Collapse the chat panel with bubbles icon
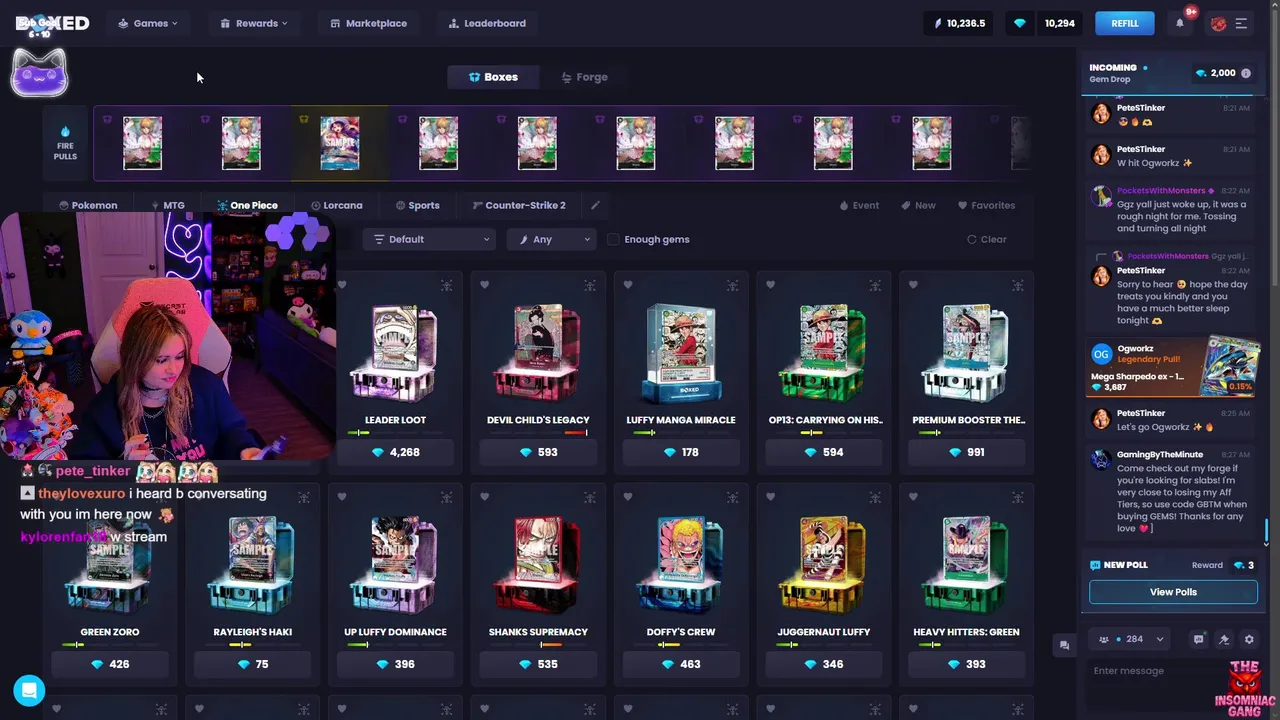 [x=1064, y=646]
